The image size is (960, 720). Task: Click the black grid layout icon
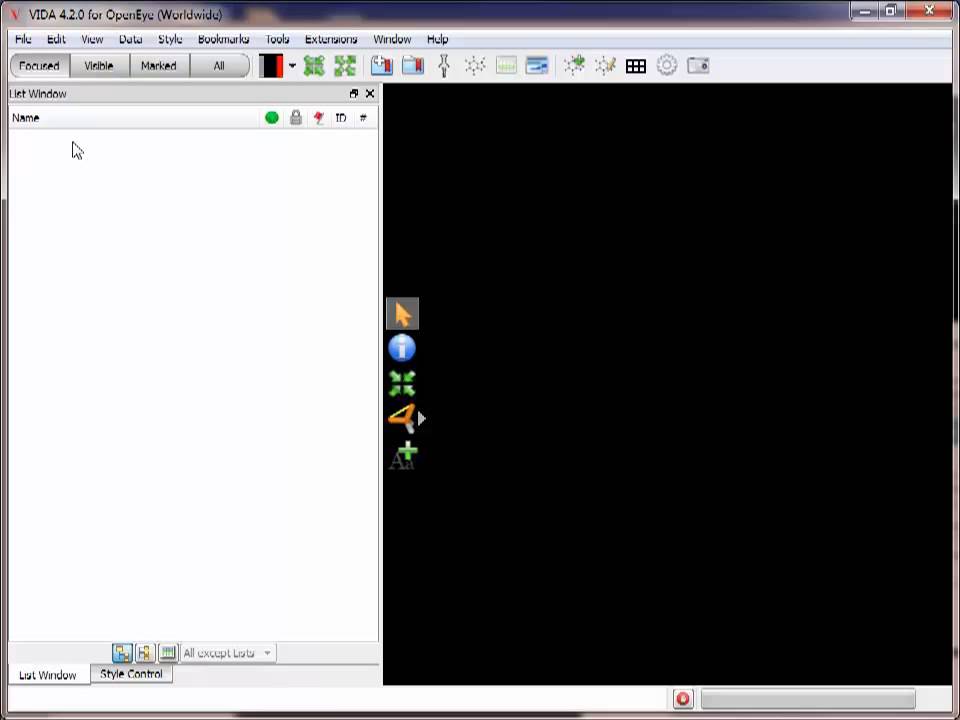point(636,66)
